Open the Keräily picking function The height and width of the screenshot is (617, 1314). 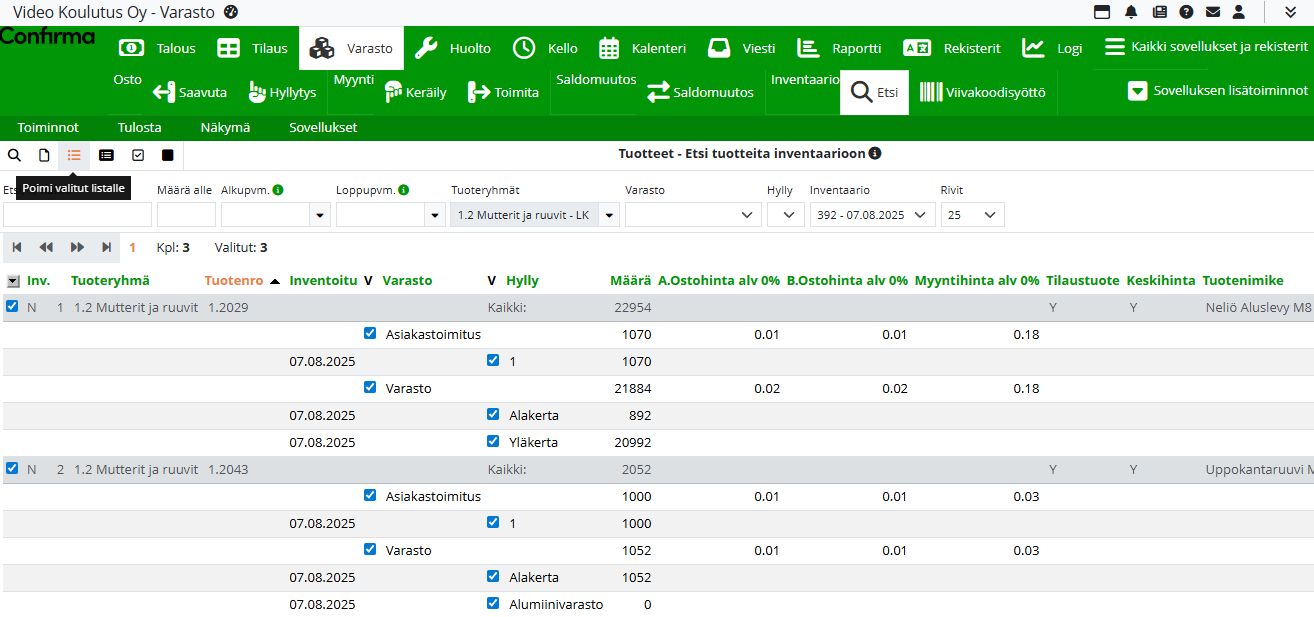[415, 92]
